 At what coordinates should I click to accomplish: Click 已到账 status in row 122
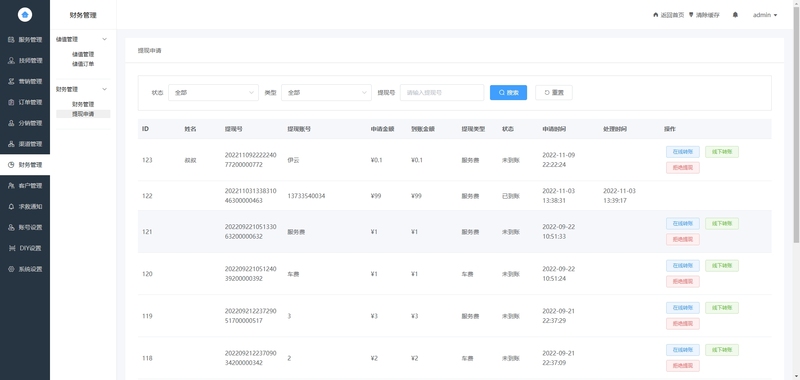(511, 196)
